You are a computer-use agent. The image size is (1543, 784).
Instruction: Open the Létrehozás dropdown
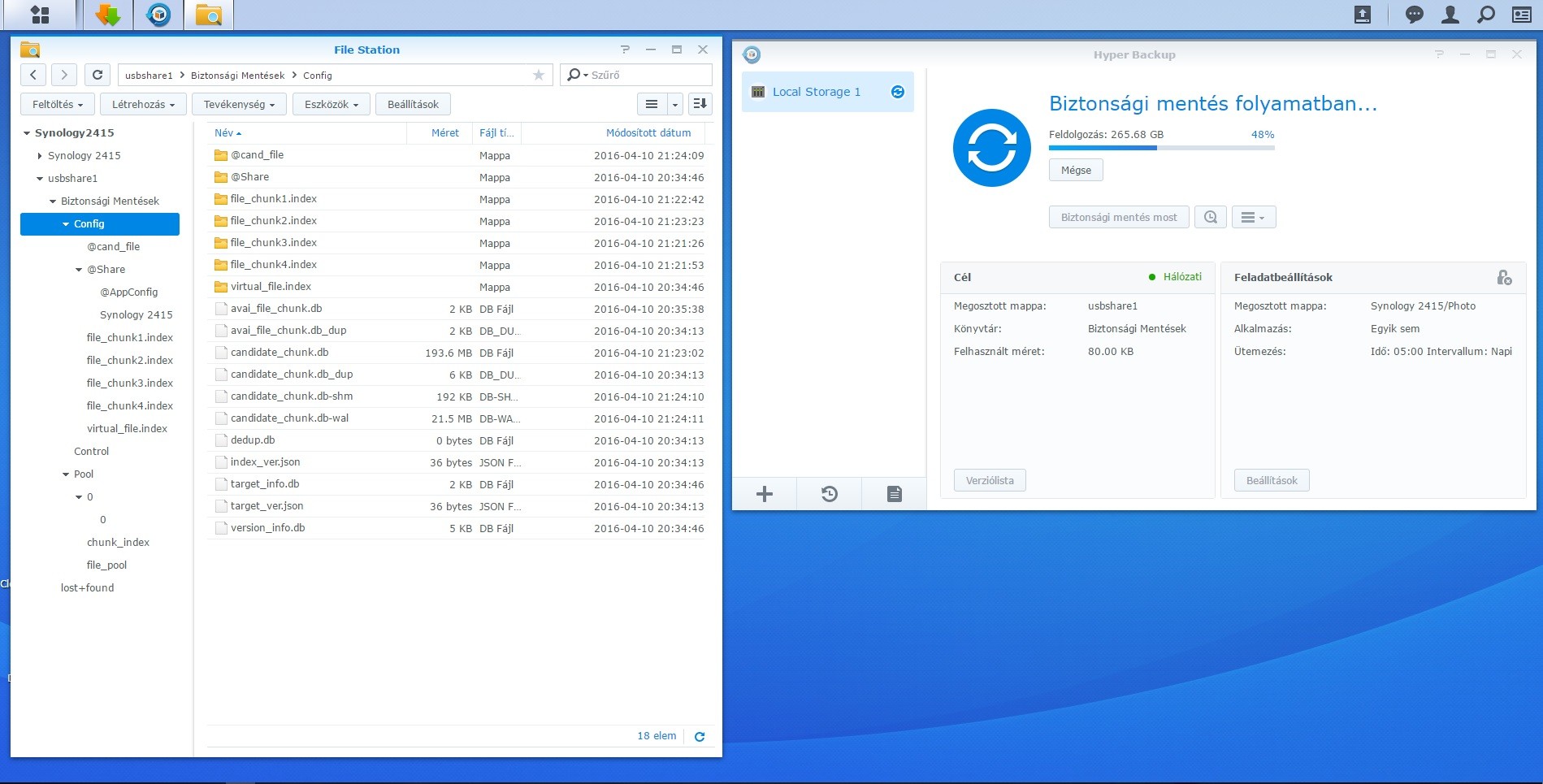click(143, 104)
